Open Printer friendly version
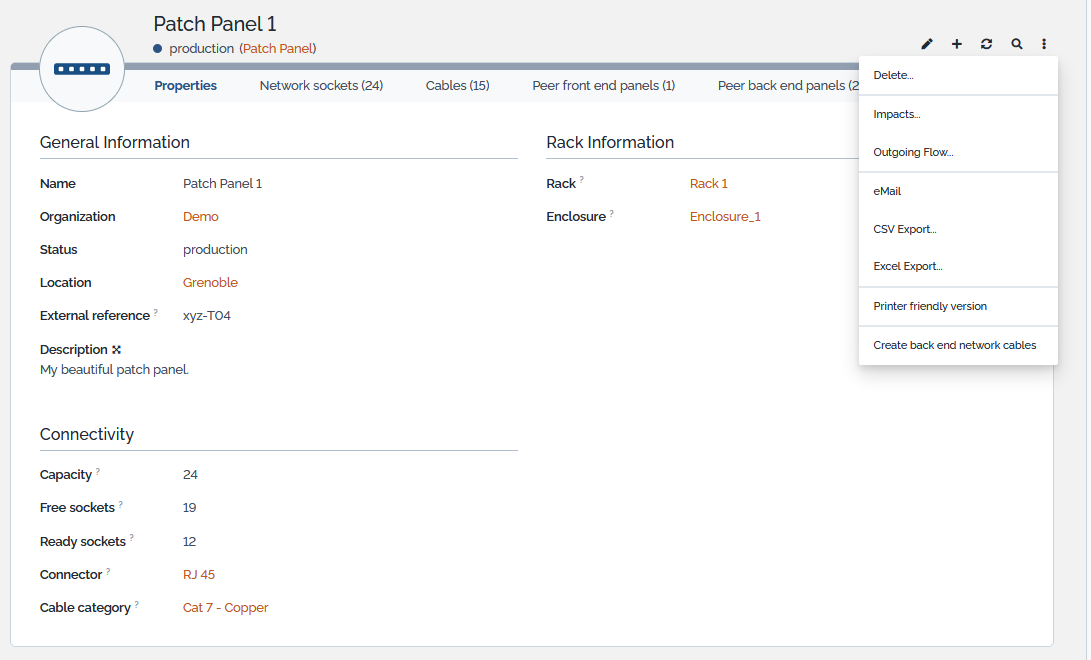Viewport: 1091px width, 660px height. point(929,307)
